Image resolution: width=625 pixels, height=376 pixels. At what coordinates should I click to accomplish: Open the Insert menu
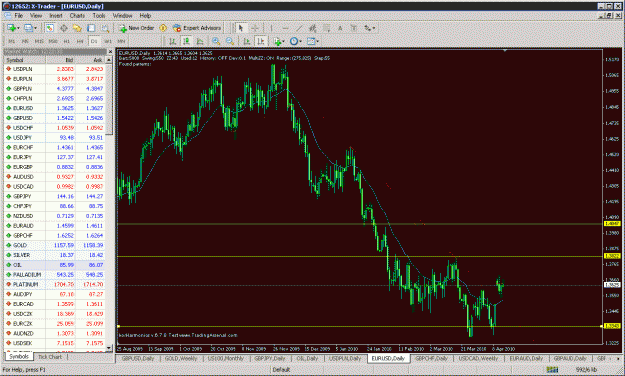pyautogui.click(x=56, y=16)
